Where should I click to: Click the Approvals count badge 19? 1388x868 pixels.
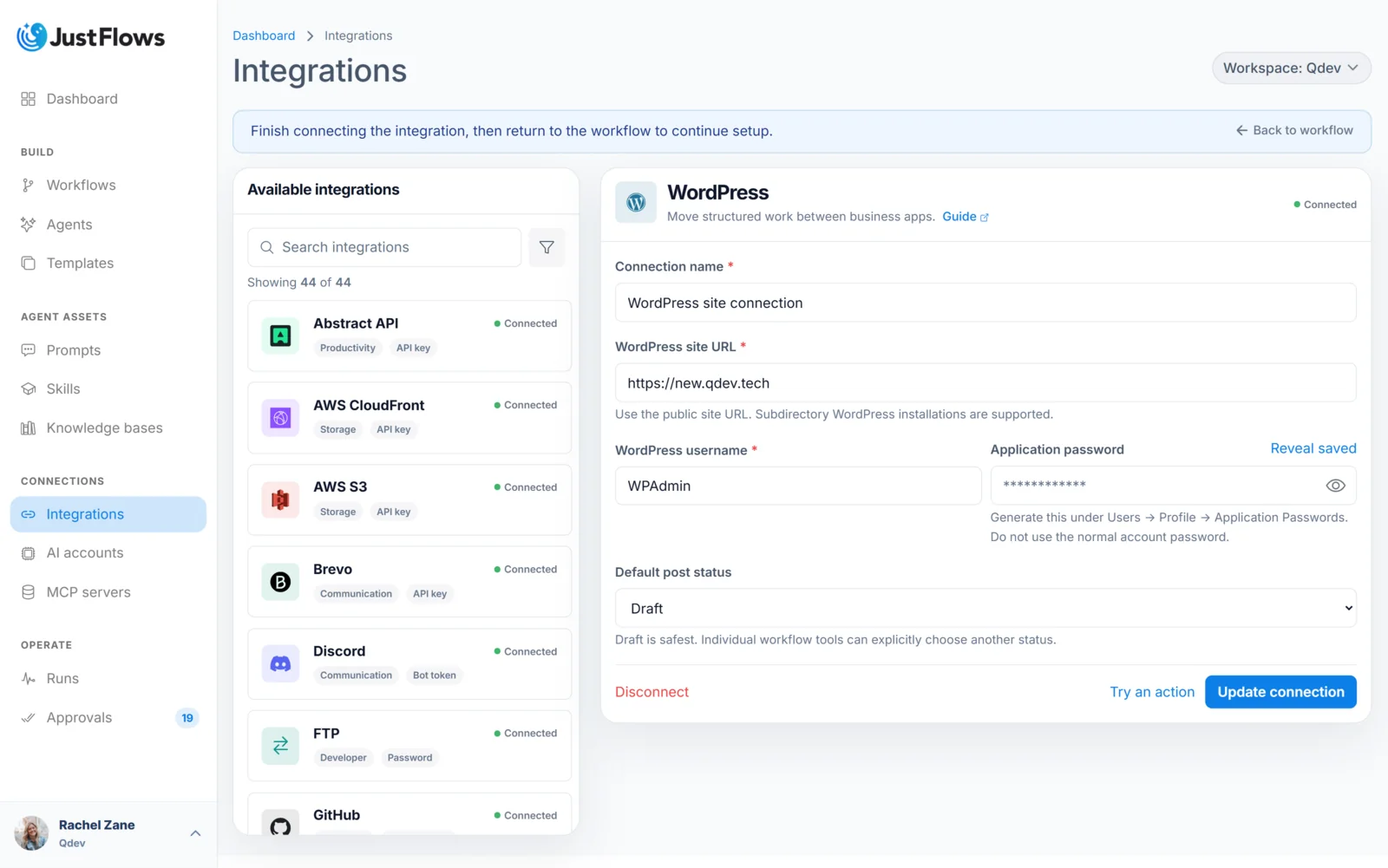[187, 718]
